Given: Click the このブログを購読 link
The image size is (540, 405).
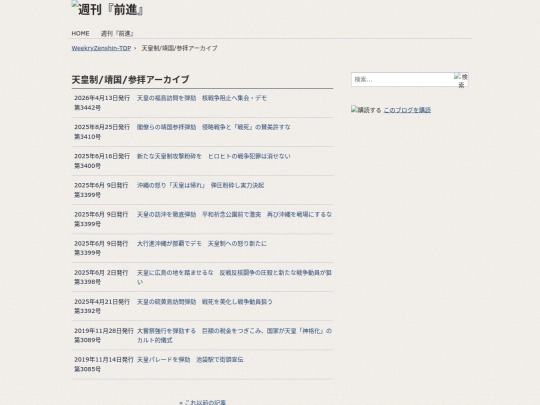Looking at the screenshot, I should 407,110.
